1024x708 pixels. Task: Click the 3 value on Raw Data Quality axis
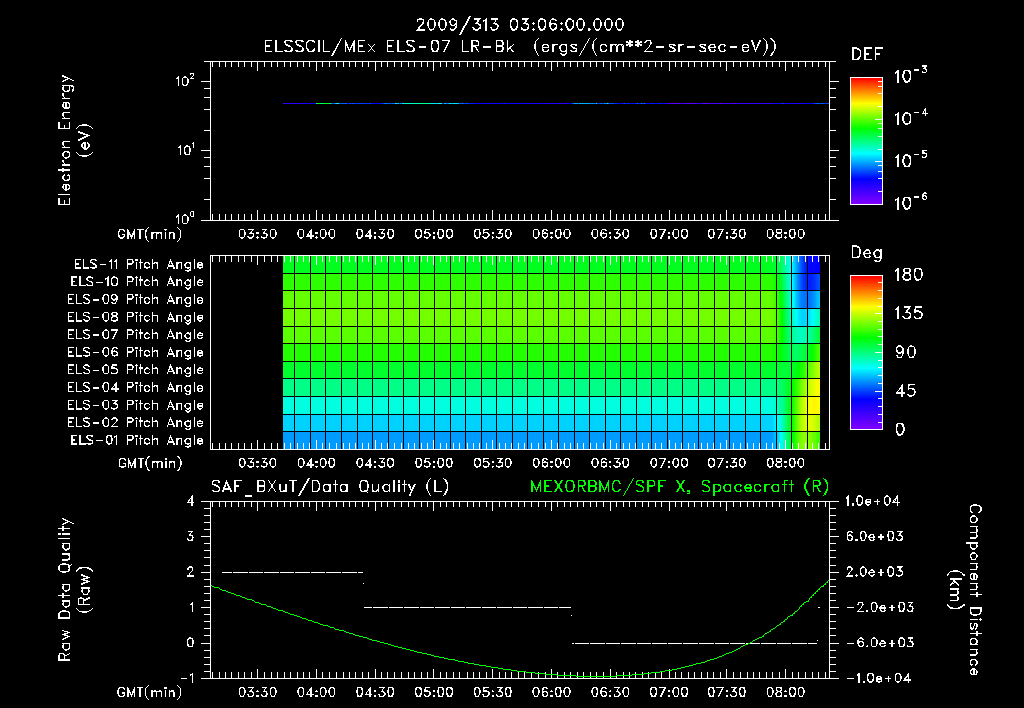click(191, 536)
